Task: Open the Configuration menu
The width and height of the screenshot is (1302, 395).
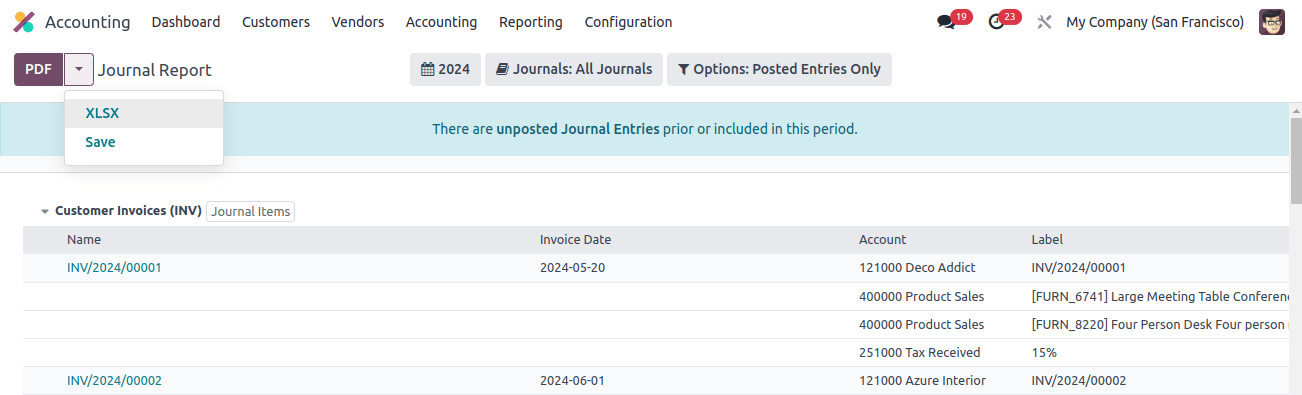Action: coord(628,22)
